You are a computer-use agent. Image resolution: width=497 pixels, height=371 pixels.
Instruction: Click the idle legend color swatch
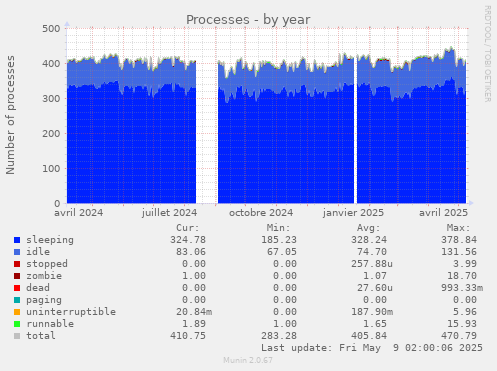point(17,252)
